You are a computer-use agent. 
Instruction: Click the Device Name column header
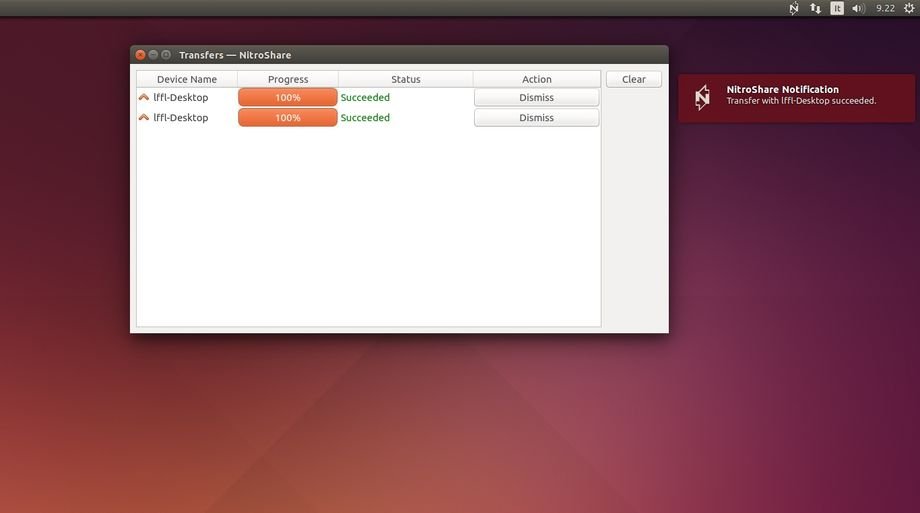187,79
